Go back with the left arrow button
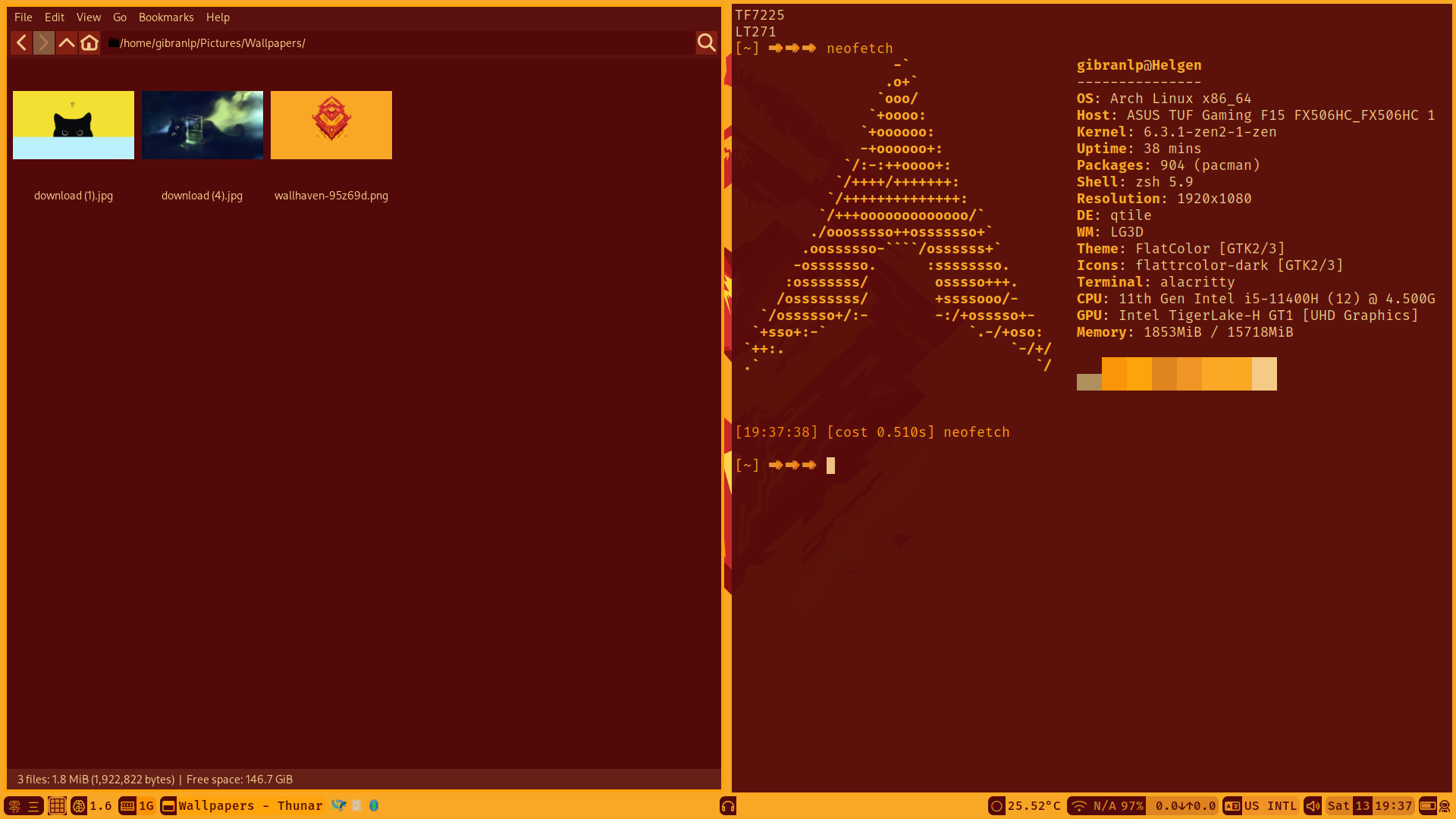Viewport: 1456px width, 819px height. point(21,43)
